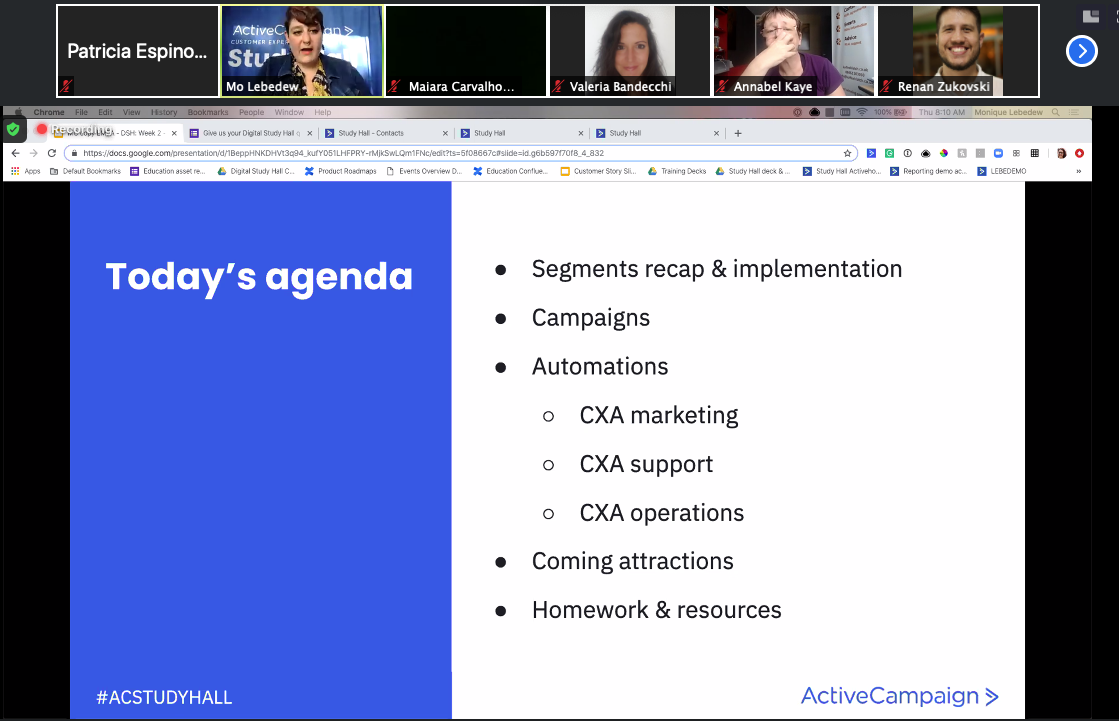The image size is (1119, 721).
Task: Select Mo Lebedew's video tile
Action: point(302,51)
